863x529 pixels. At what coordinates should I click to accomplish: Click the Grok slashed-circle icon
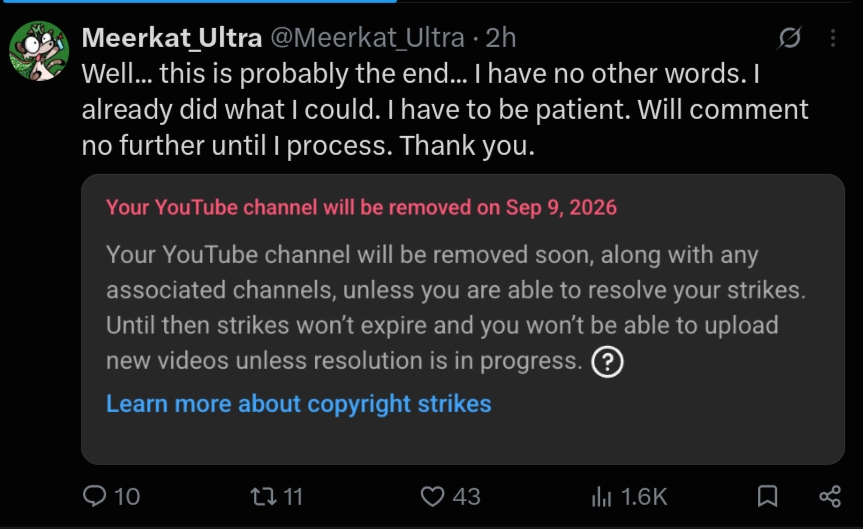(790, 37)
